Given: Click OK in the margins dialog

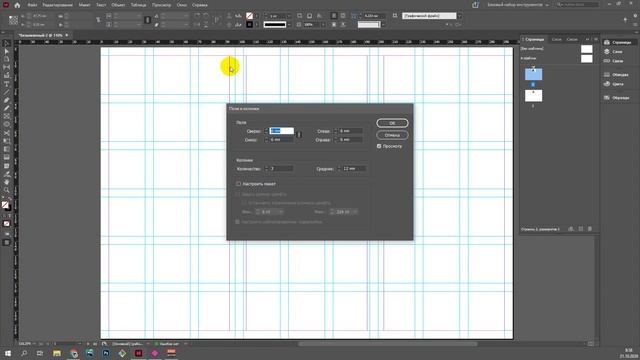Looking at the screenshot, I should click(392, 123).
